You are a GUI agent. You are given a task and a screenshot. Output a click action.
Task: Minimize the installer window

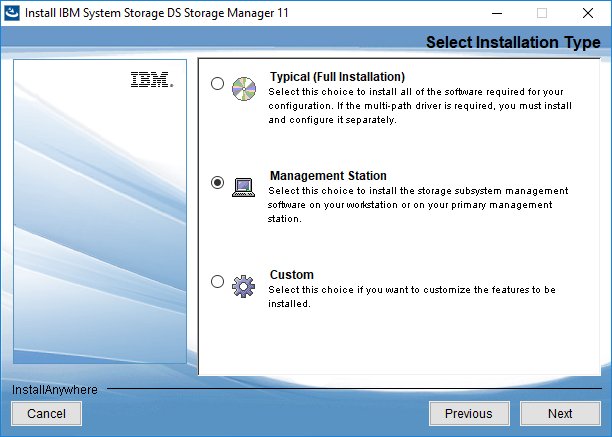click(497, 13)
